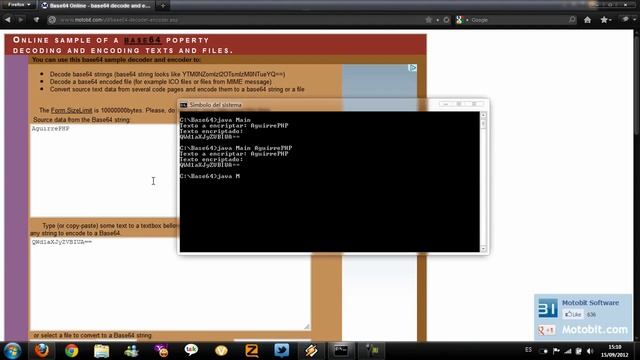
Task: Open the orange Z taskbar icon
Action: point(251,351)
